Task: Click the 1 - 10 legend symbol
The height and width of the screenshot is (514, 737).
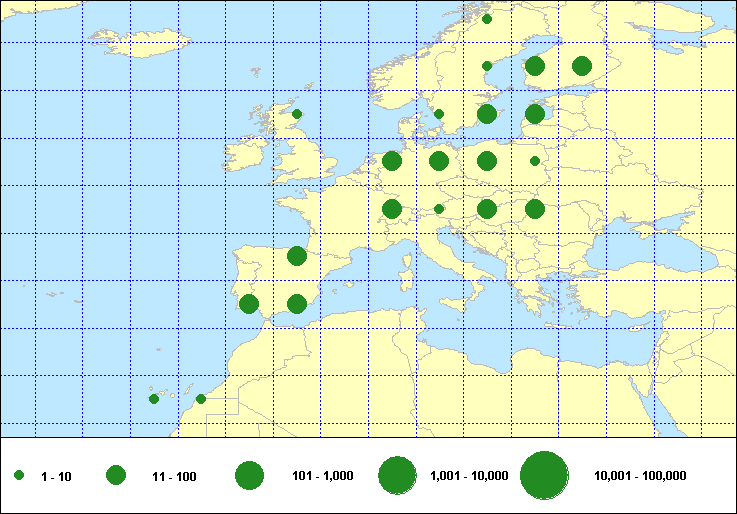Action: coord(19,476)
